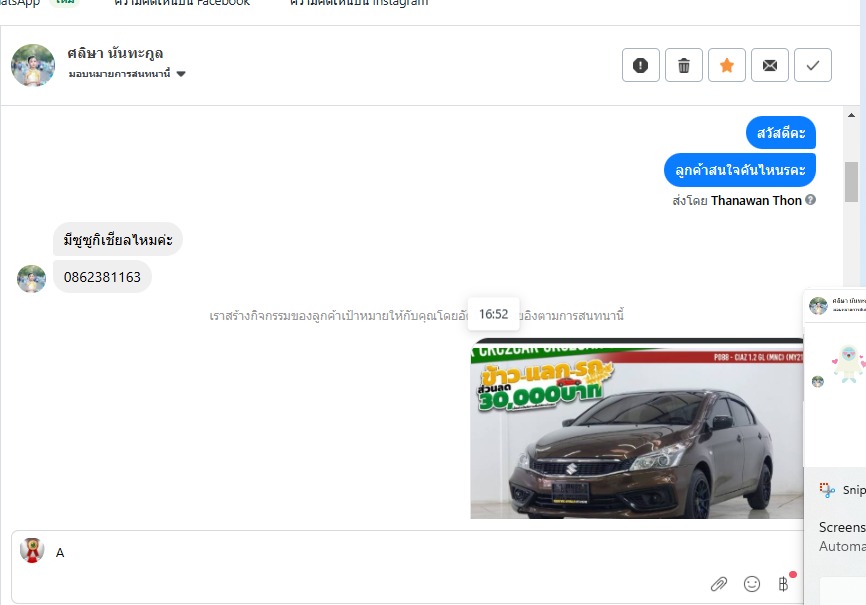Click the automated activity system message
Viewport: 866px width, 605px height.
(x=416, y=315)
